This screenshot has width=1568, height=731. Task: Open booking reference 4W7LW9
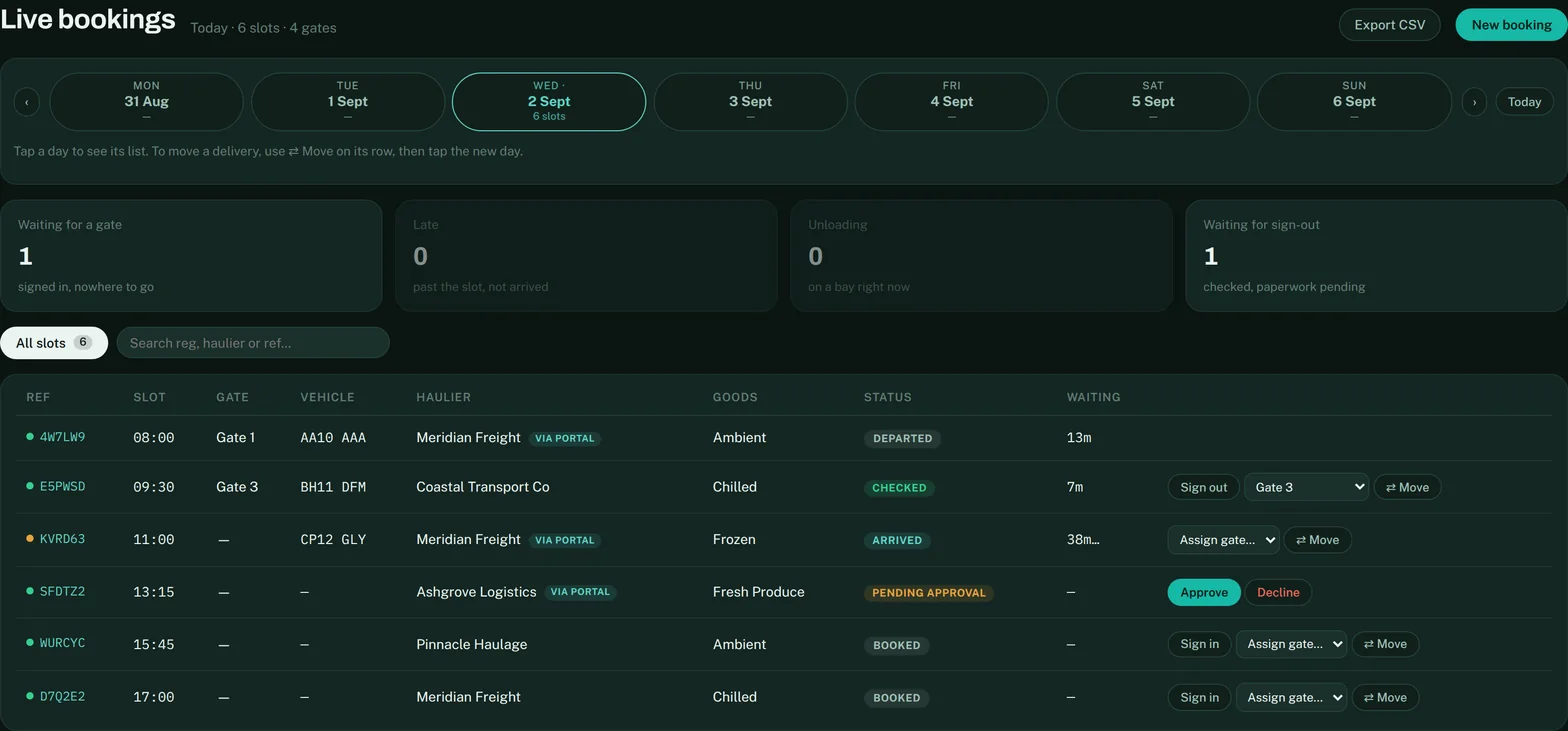pyautogui.click(x=62, y=437)
